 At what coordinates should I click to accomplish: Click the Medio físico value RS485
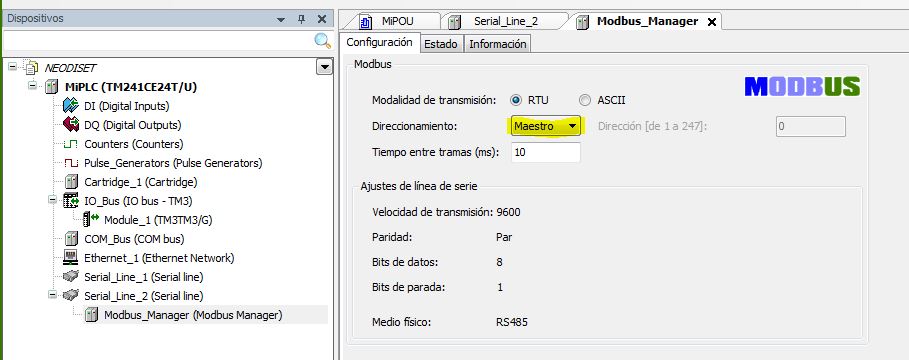512,322
